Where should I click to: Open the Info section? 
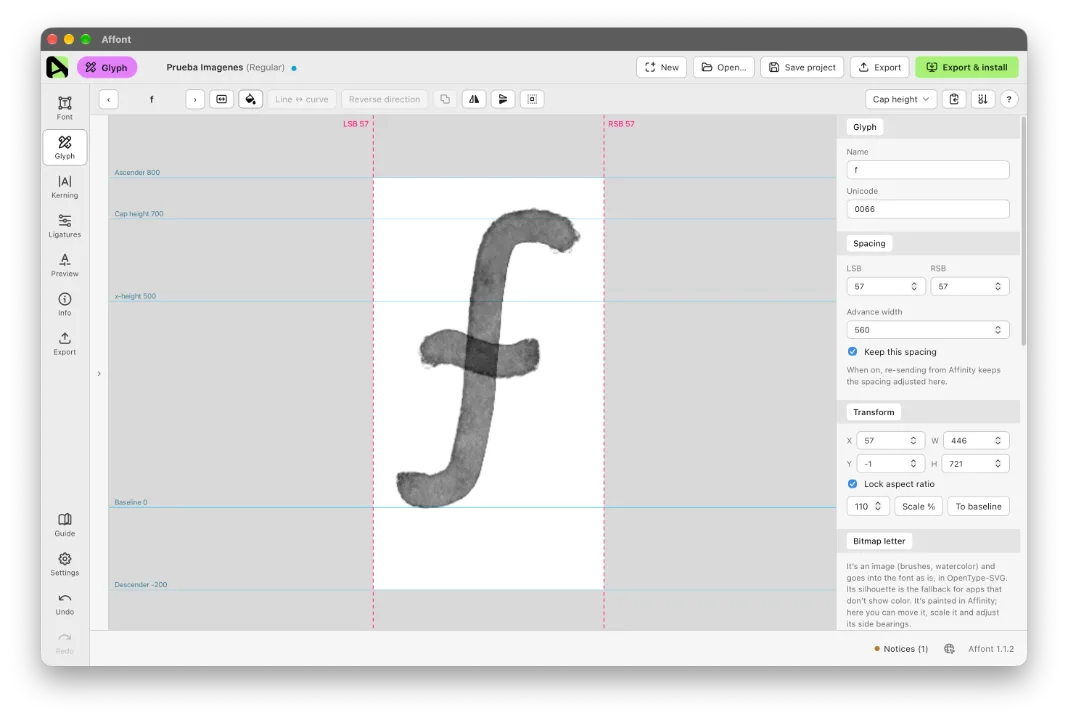pos(65,304)
